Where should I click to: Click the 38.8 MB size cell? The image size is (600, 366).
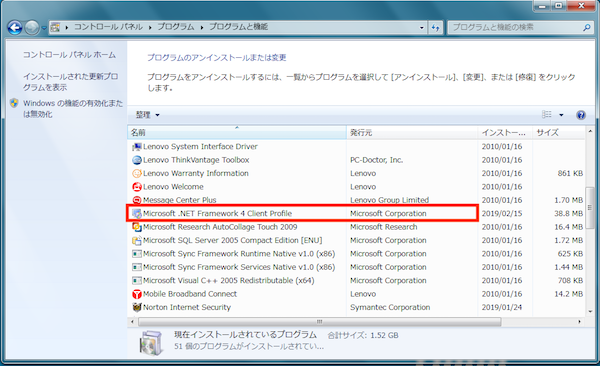coord(569,214)
